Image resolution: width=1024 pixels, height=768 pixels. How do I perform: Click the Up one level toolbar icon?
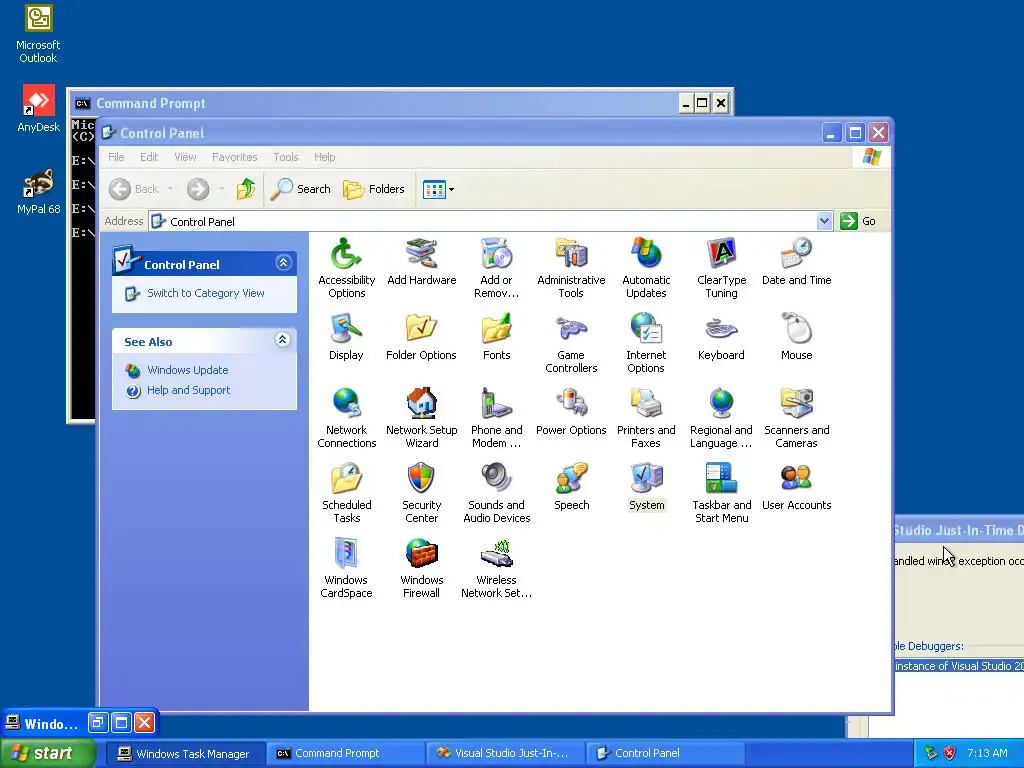[246, 189]
